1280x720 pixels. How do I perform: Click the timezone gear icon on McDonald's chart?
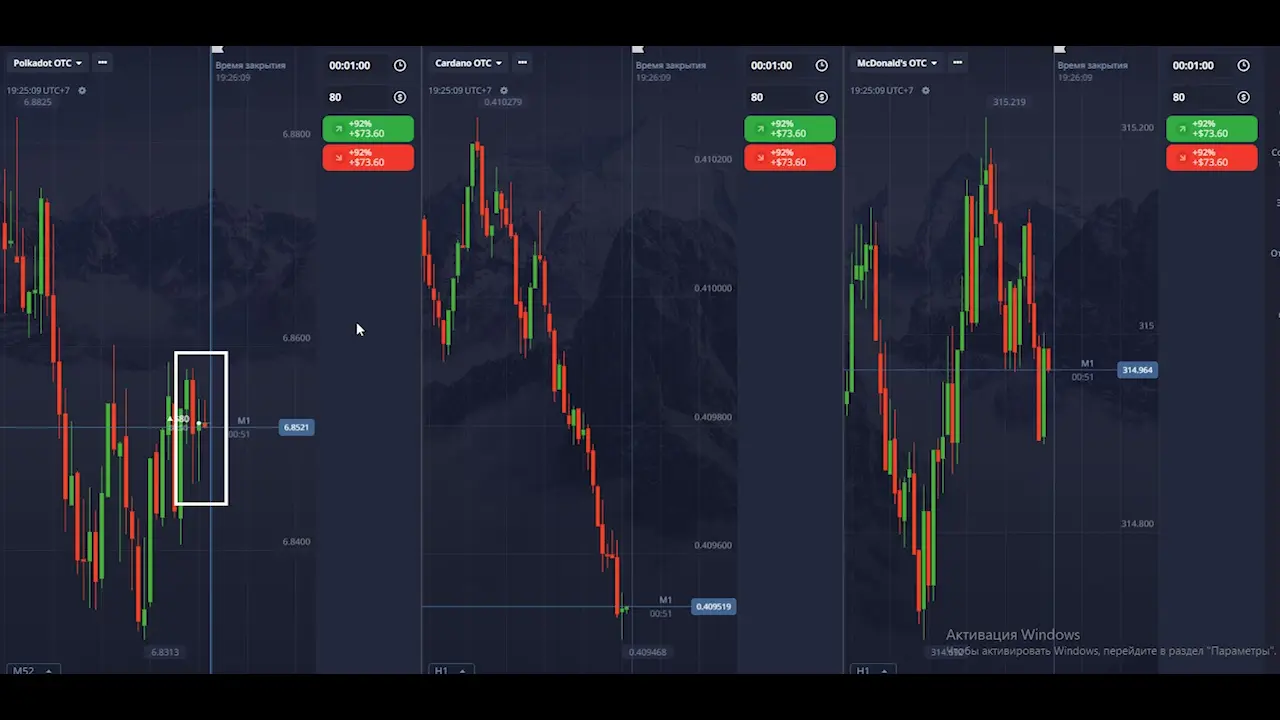pos(925,91)
